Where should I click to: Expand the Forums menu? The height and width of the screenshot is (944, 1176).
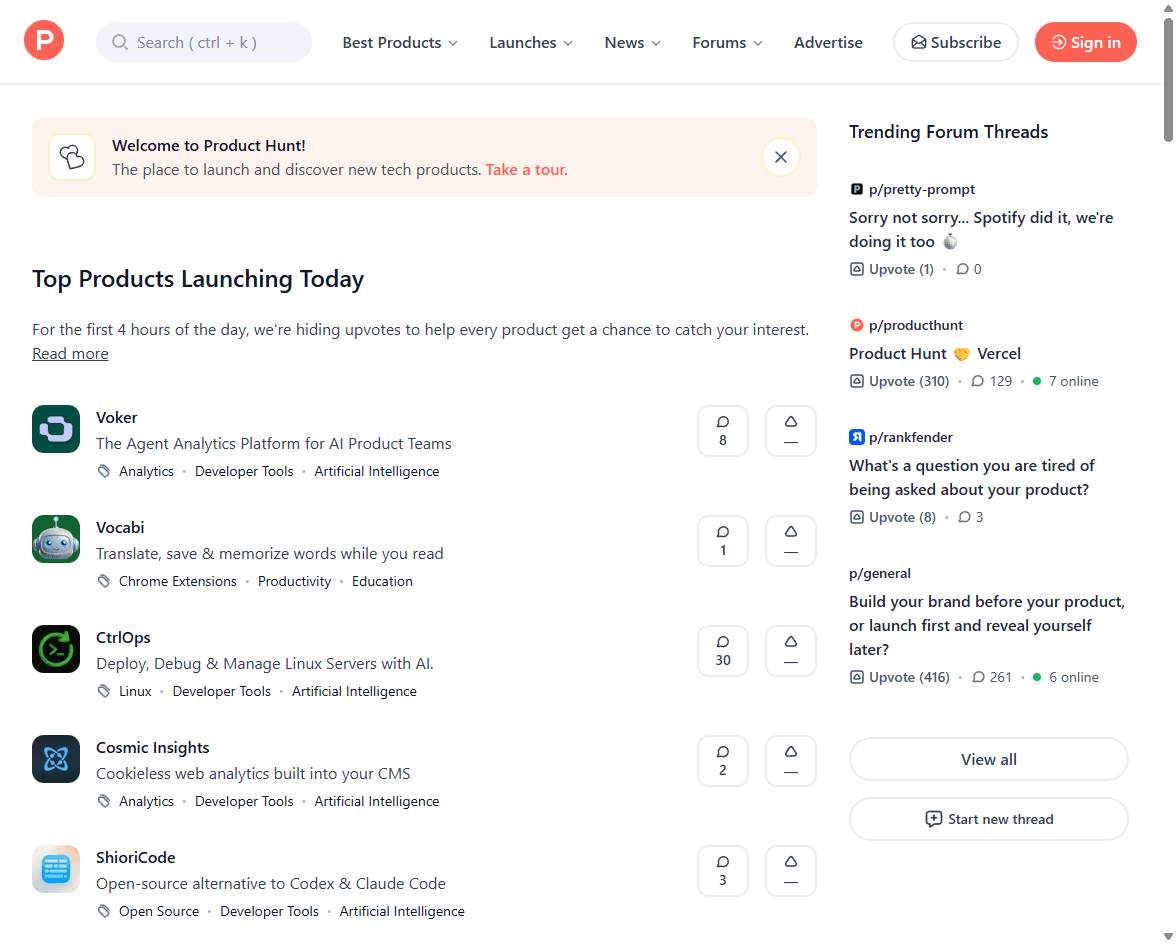coord(727,43)
